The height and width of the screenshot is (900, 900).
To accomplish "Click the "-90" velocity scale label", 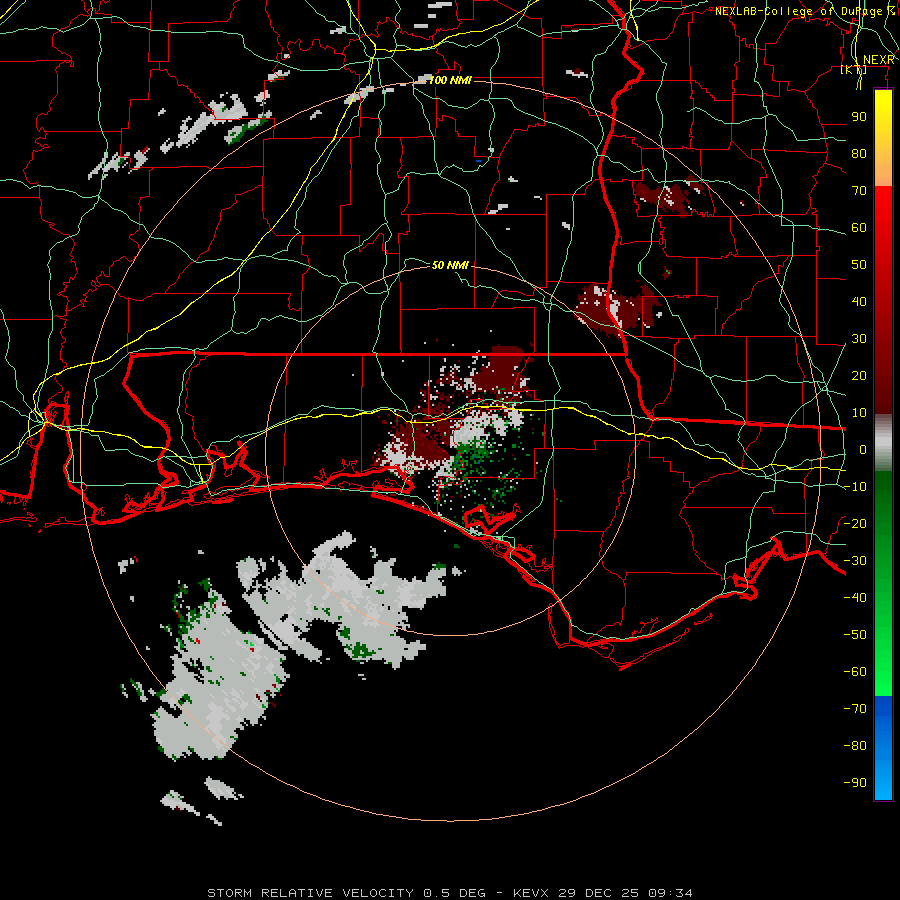I will [x=855, y=782].
